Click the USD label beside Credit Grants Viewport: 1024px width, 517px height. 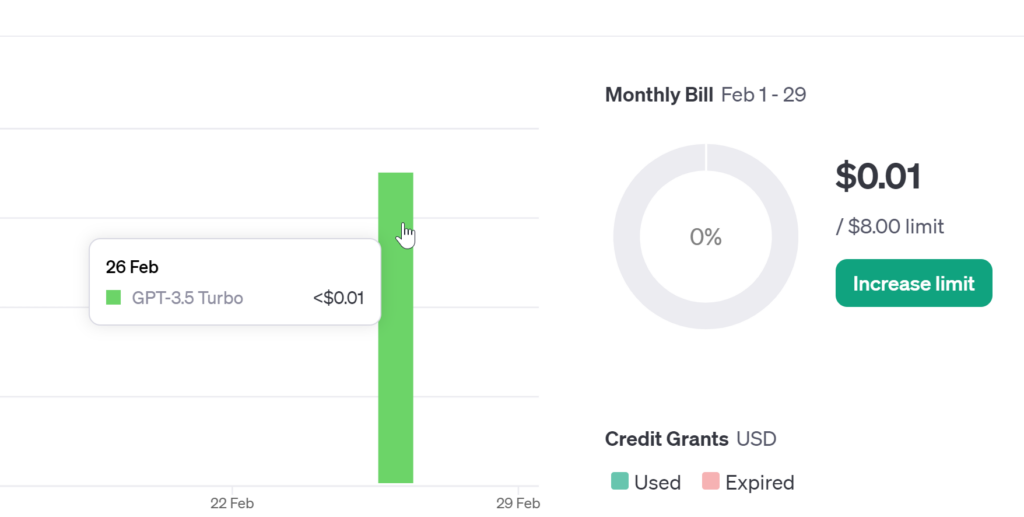click(x=756, y=439)
